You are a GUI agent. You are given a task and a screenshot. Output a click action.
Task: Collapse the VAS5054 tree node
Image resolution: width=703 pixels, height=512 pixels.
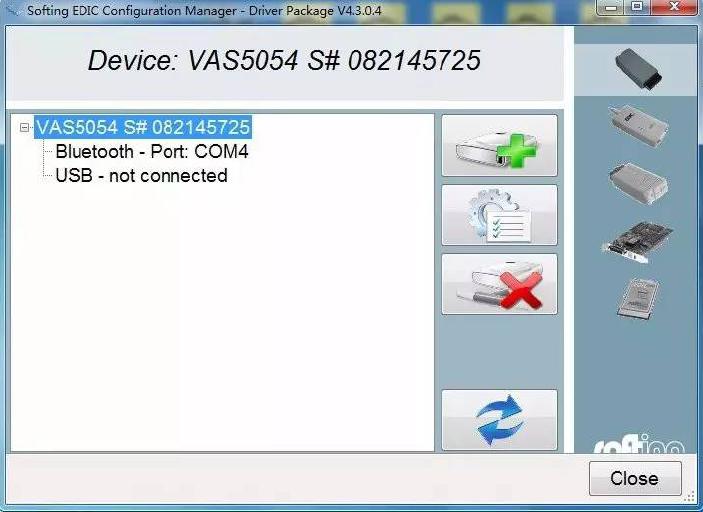tap(25, 128)
